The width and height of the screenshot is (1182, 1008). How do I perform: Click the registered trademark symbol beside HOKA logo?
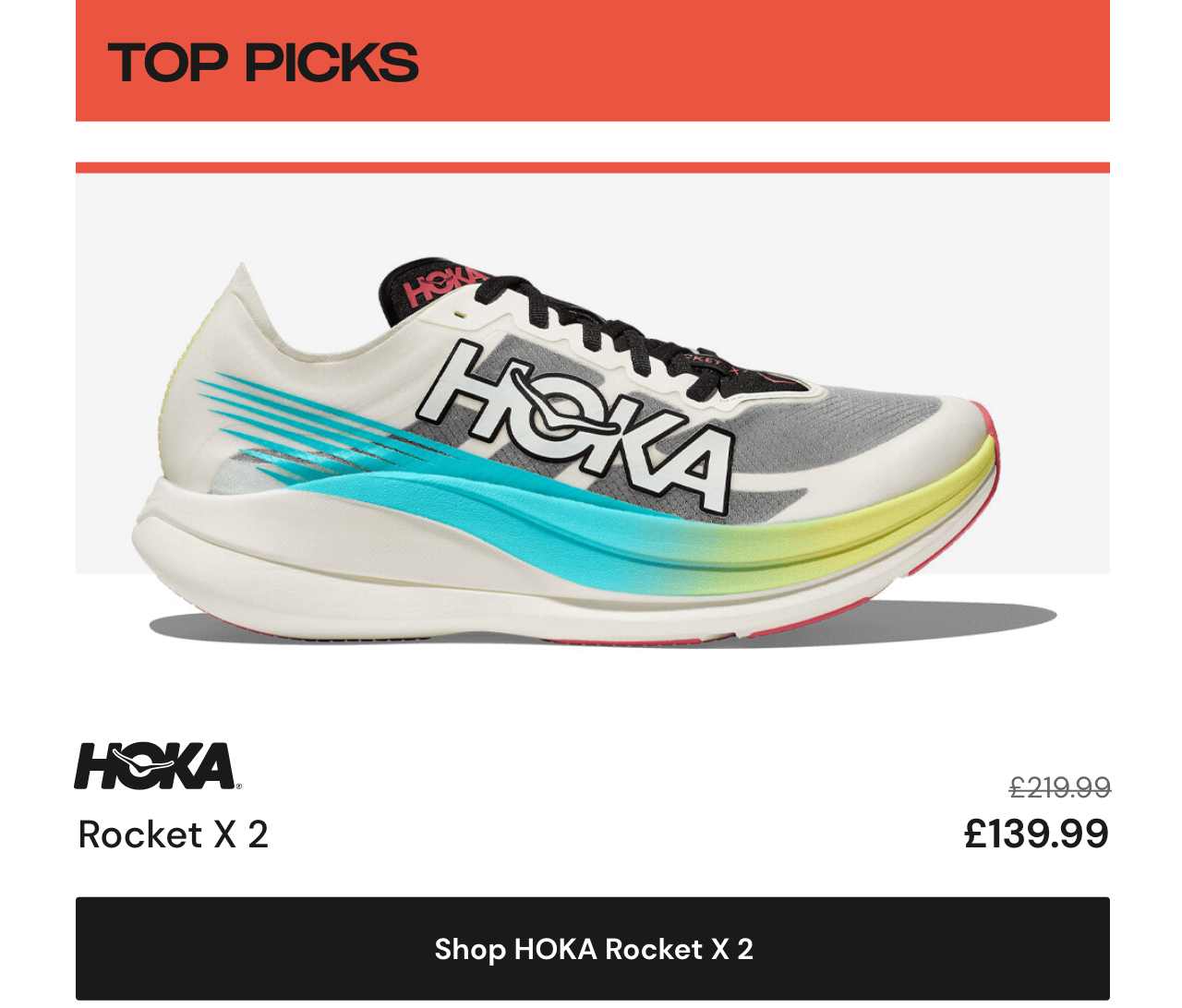[238, 786]
